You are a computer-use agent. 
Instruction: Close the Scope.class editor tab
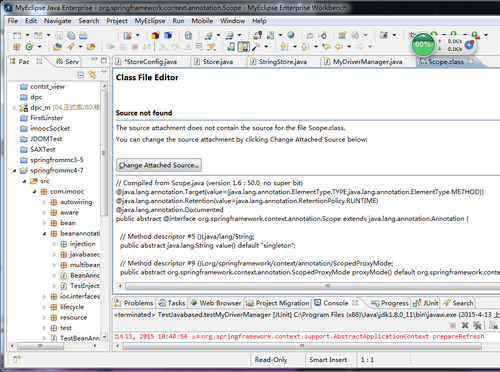click(470, 61)
